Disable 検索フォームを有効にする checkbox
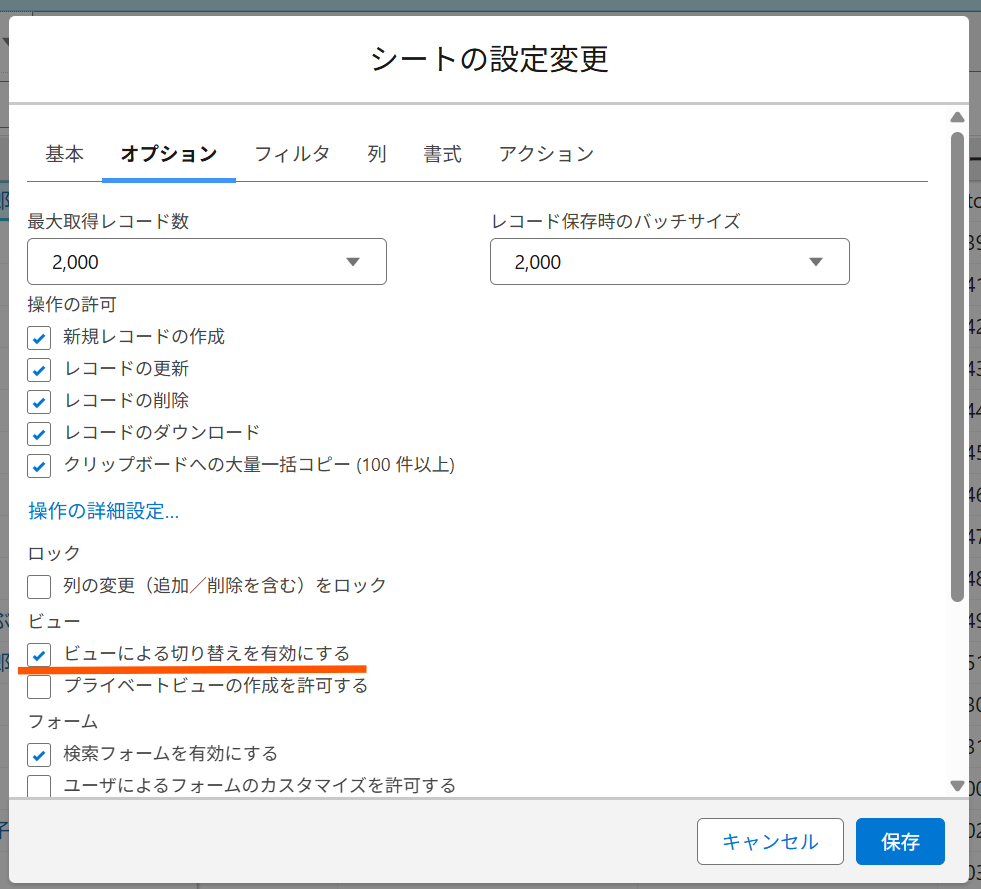 pyautogui.click(x=39, y=754)
